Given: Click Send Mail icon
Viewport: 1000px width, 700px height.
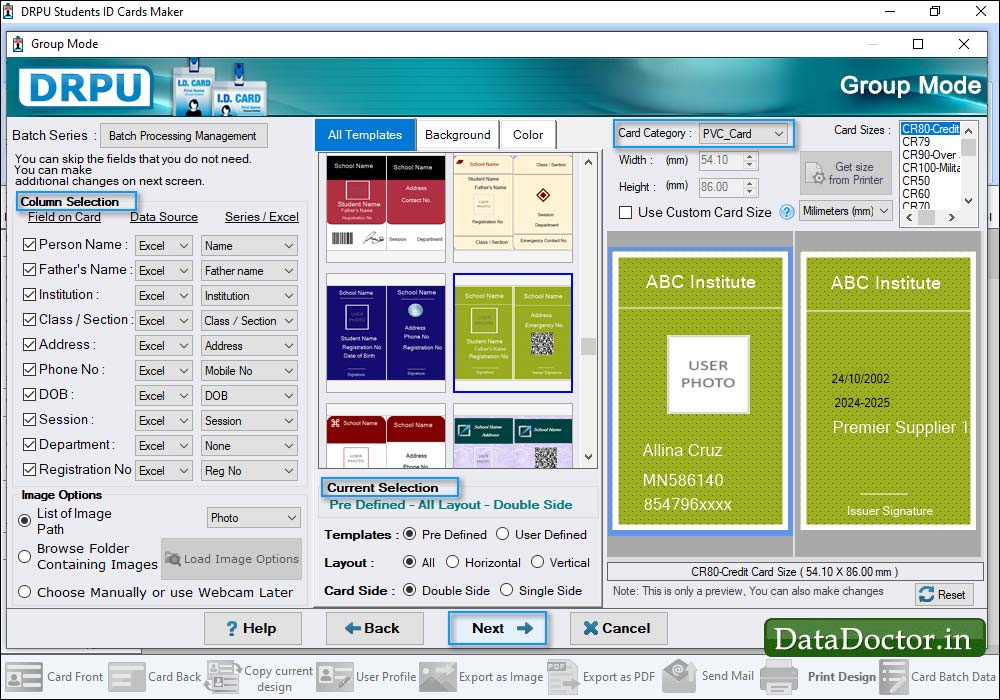Looking at the screenshot, I should (x=680, y=676).
